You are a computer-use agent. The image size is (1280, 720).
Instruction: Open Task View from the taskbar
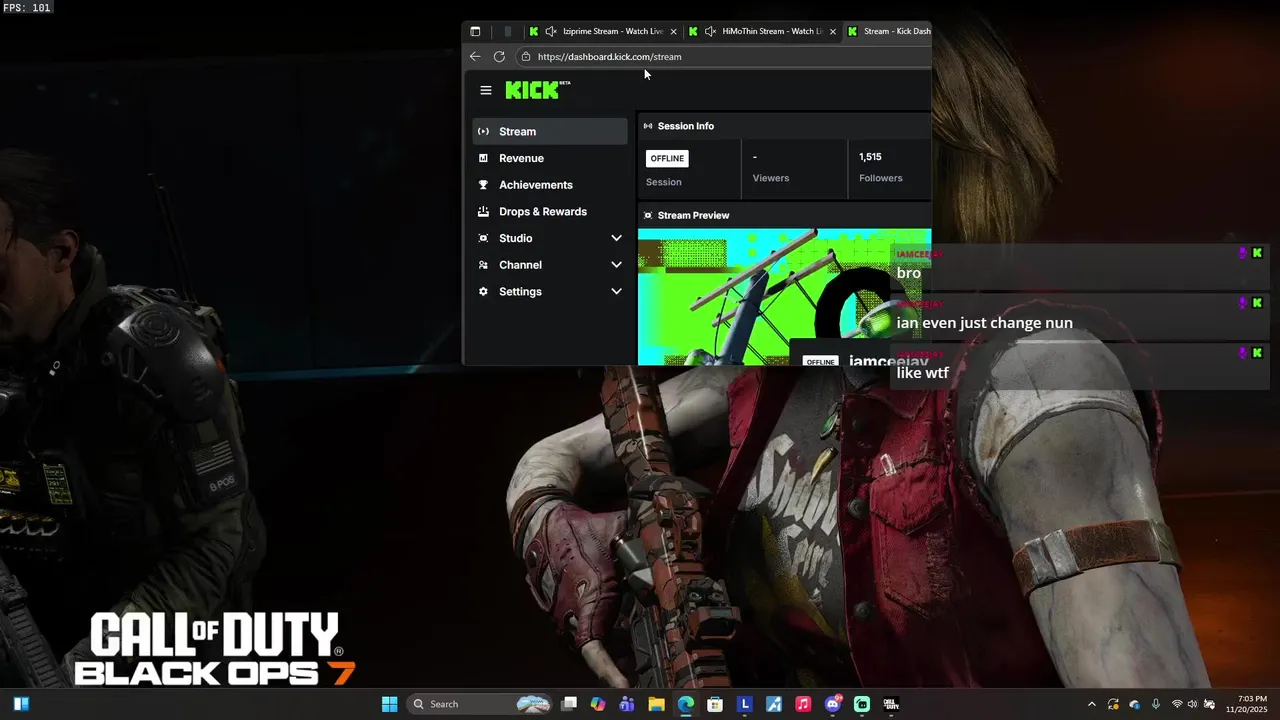click(569, 704)
